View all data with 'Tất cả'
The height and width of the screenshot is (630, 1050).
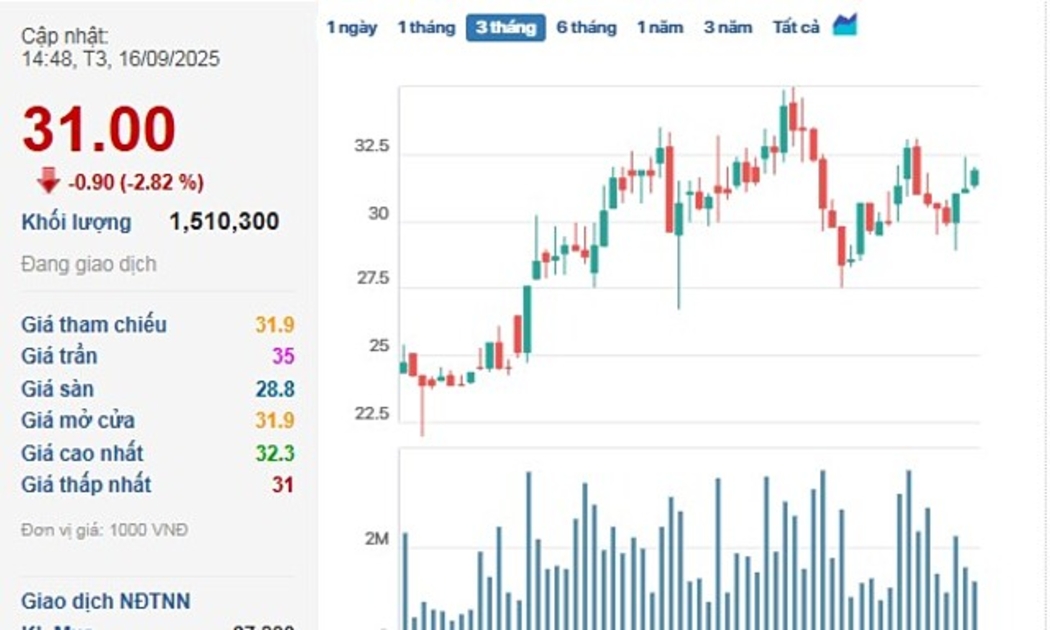[796, 28]
